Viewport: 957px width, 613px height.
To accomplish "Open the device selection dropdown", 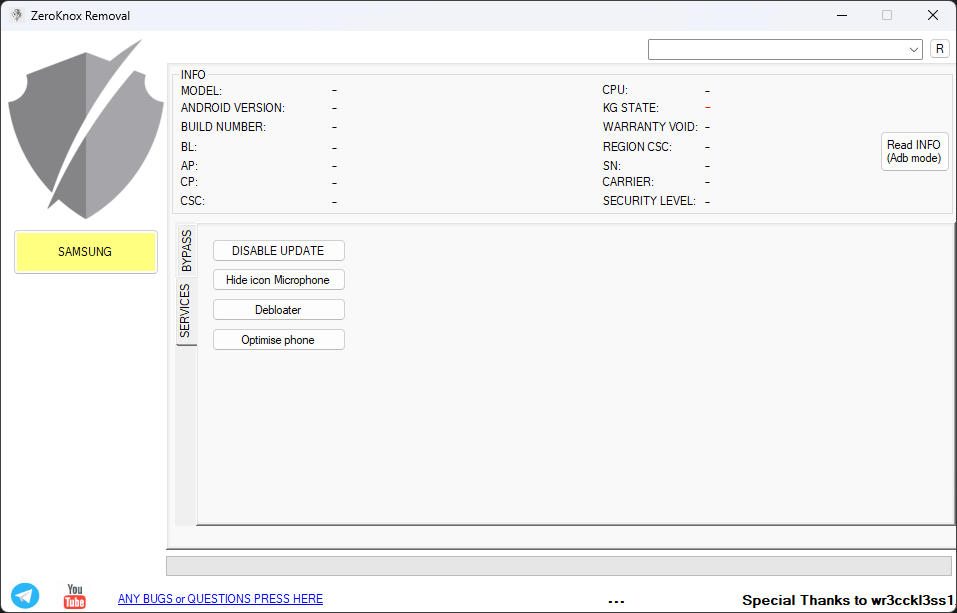I will 913,48.
